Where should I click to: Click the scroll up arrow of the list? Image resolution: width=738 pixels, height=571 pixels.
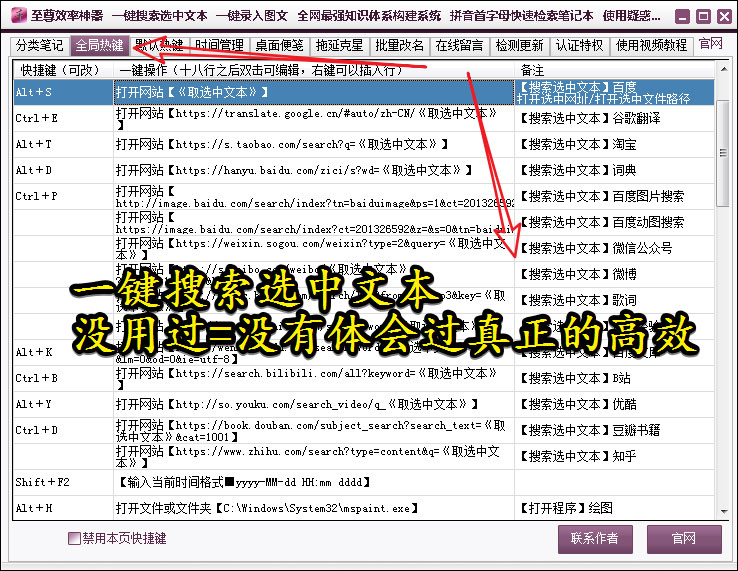click(722, 69)
